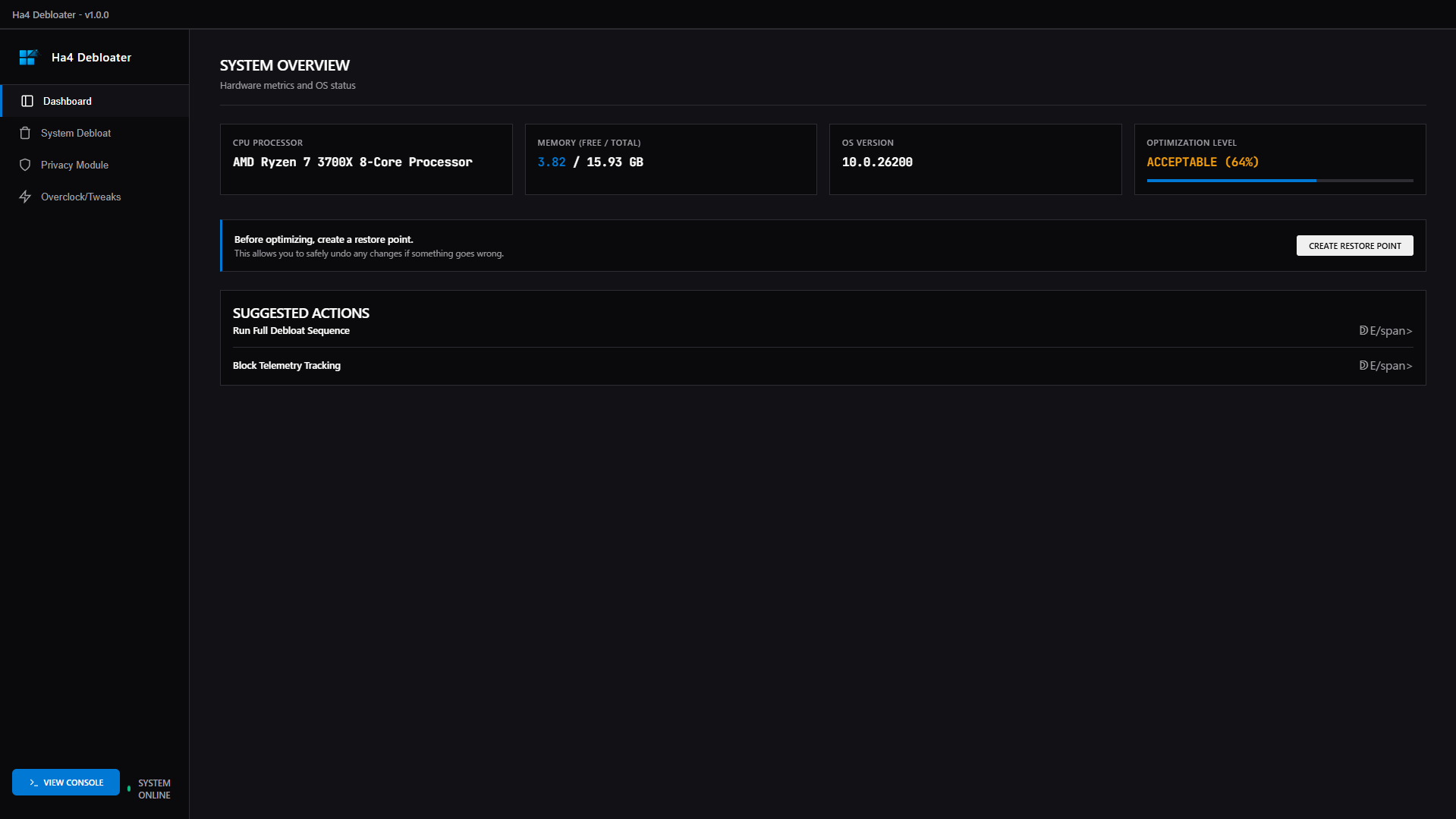Click the Overclock/Tweaks lightning bolt icon

point(25,197)
